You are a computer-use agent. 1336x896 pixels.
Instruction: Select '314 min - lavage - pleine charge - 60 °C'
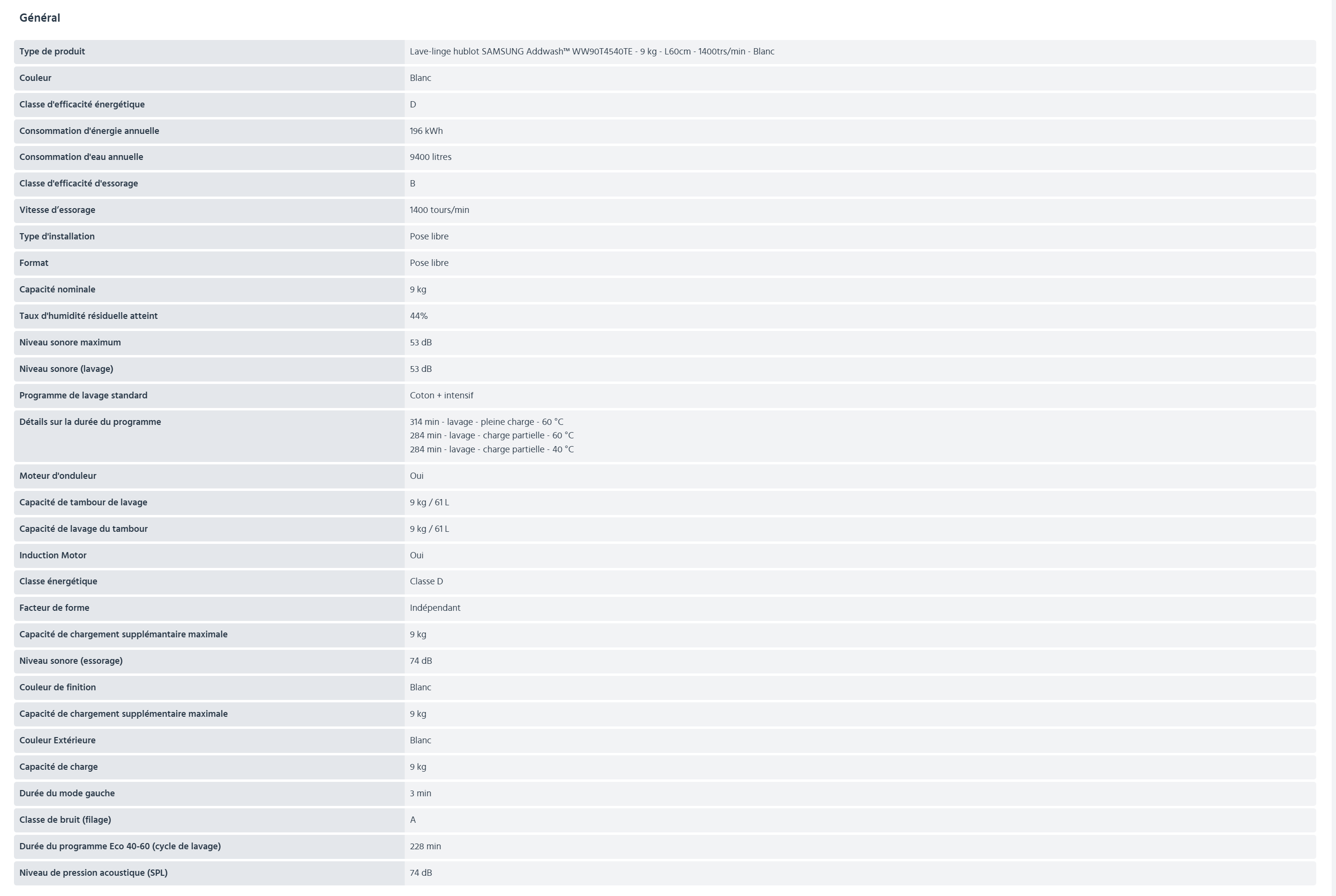tap(486, 422)
